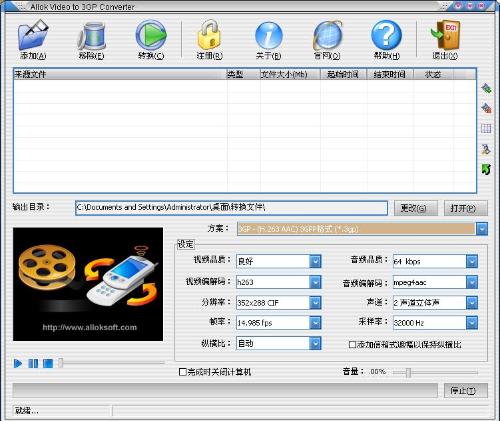Image resolution: width=500 pixels, height=421 pixels.
Task: Click the film reel preview image
Action: [x=88, y=284]
